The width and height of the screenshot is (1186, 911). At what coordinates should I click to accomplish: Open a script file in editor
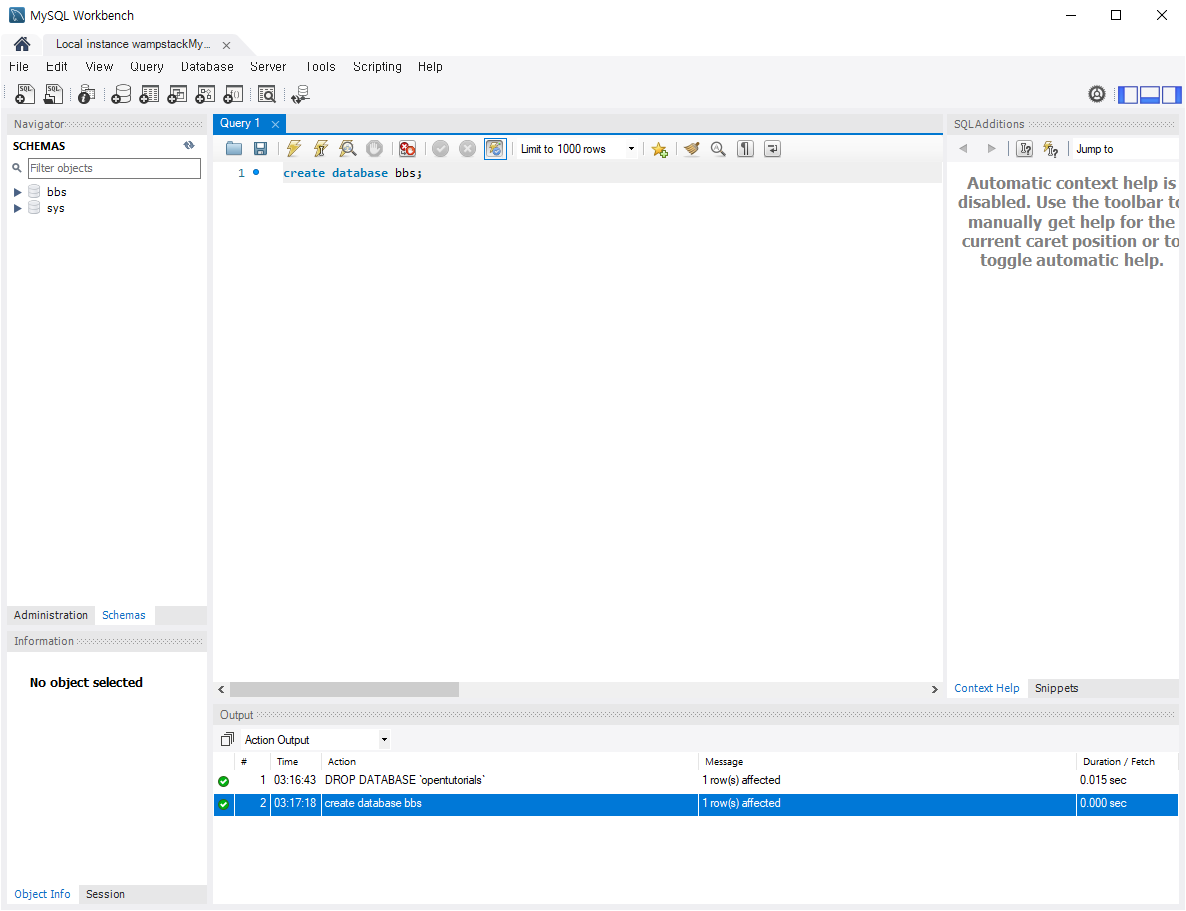pyautogui.click(x=234, y=149)
